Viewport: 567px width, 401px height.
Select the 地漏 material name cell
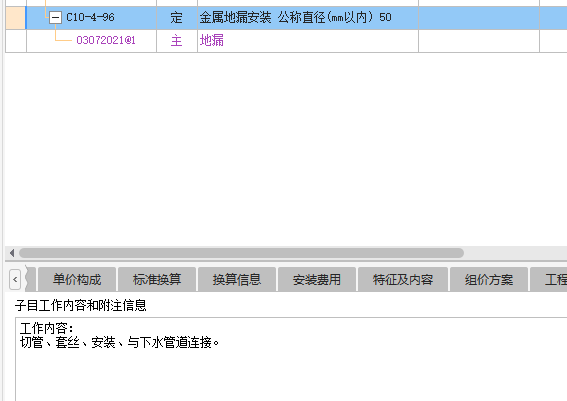[308, 40]
